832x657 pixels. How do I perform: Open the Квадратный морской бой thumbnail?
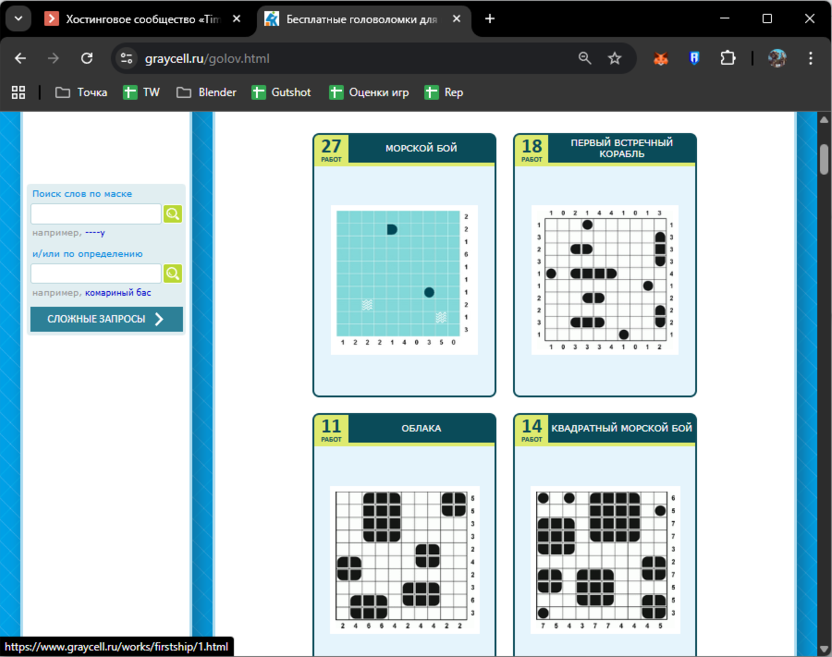click(x=605, y=560)
